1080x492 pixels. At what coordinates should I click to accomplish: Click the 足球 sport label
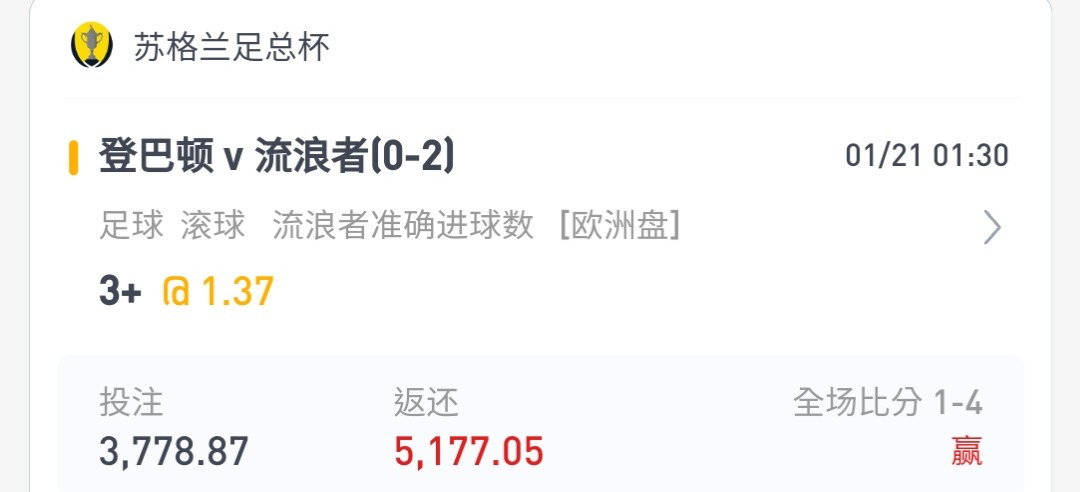tap(132, 225)
